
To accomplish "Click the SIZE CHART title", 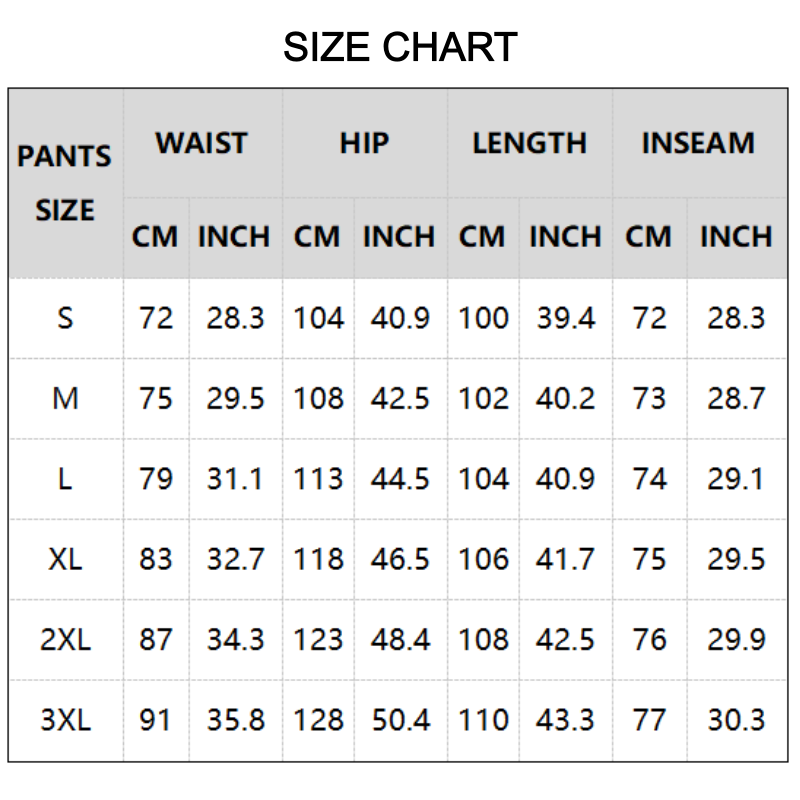I will [x=400, y=47].
